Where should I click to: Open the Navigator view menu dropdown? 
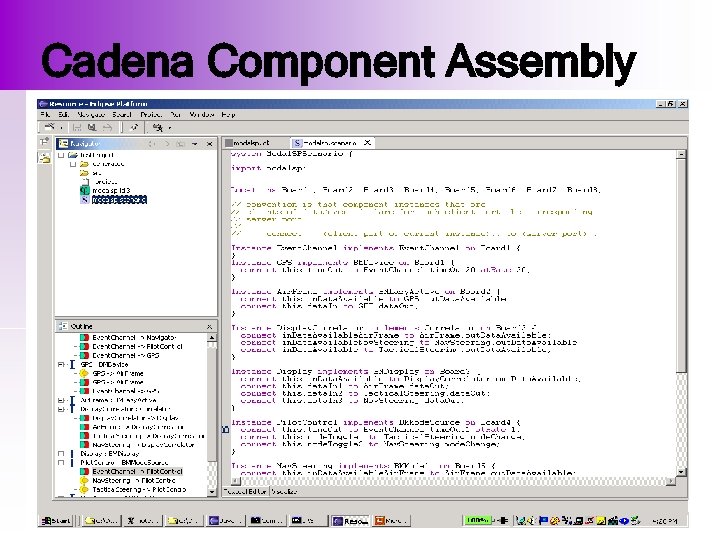[x=195, y=144]
